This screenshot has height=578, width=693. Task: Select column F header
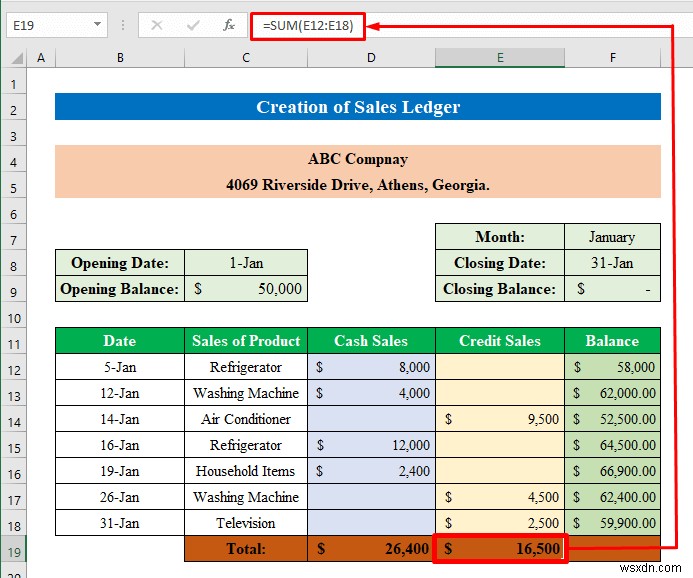coord(613,58)
